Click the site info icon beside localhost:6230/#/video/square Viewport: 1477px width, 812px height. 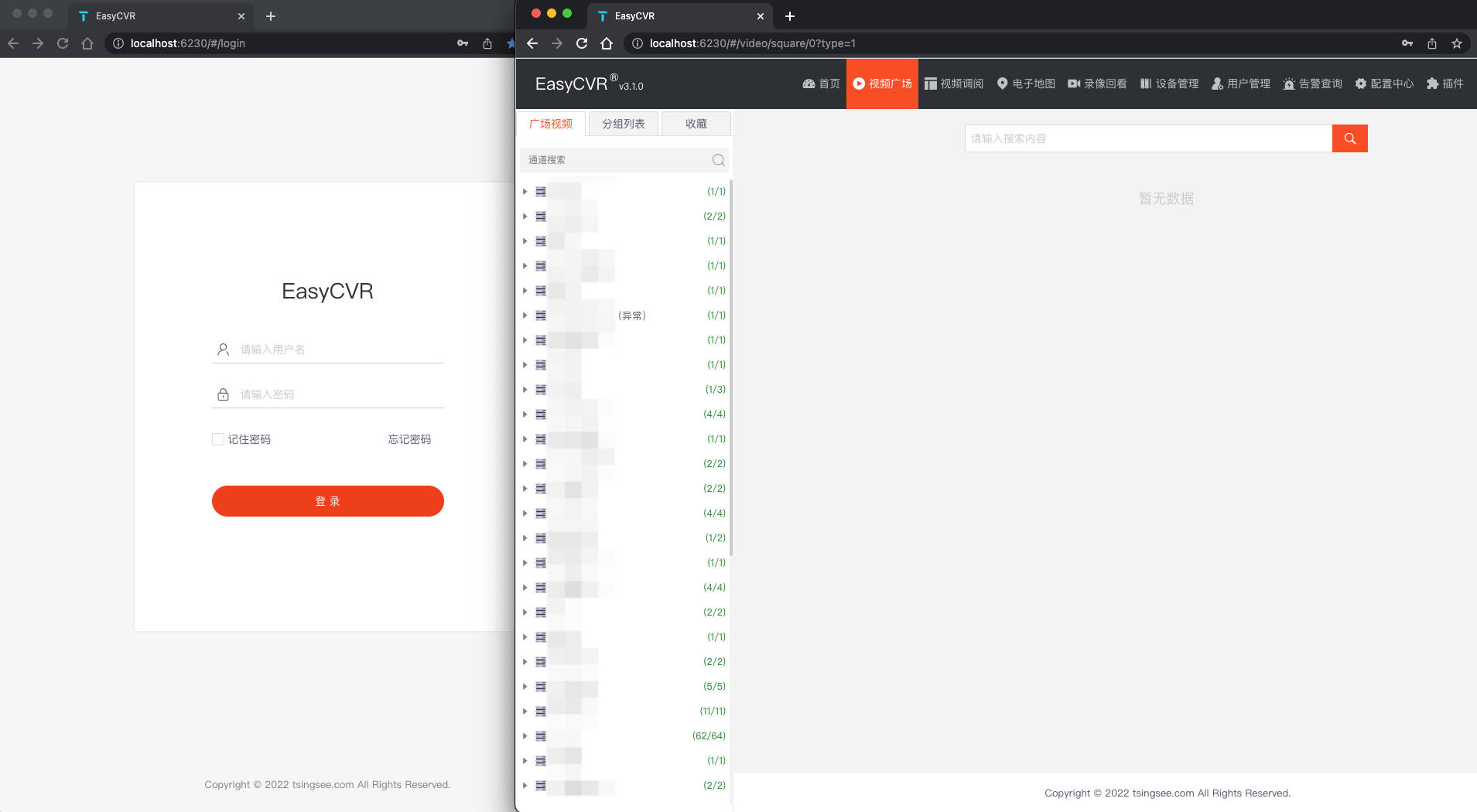pyautogui.click(x=638, y=43)
